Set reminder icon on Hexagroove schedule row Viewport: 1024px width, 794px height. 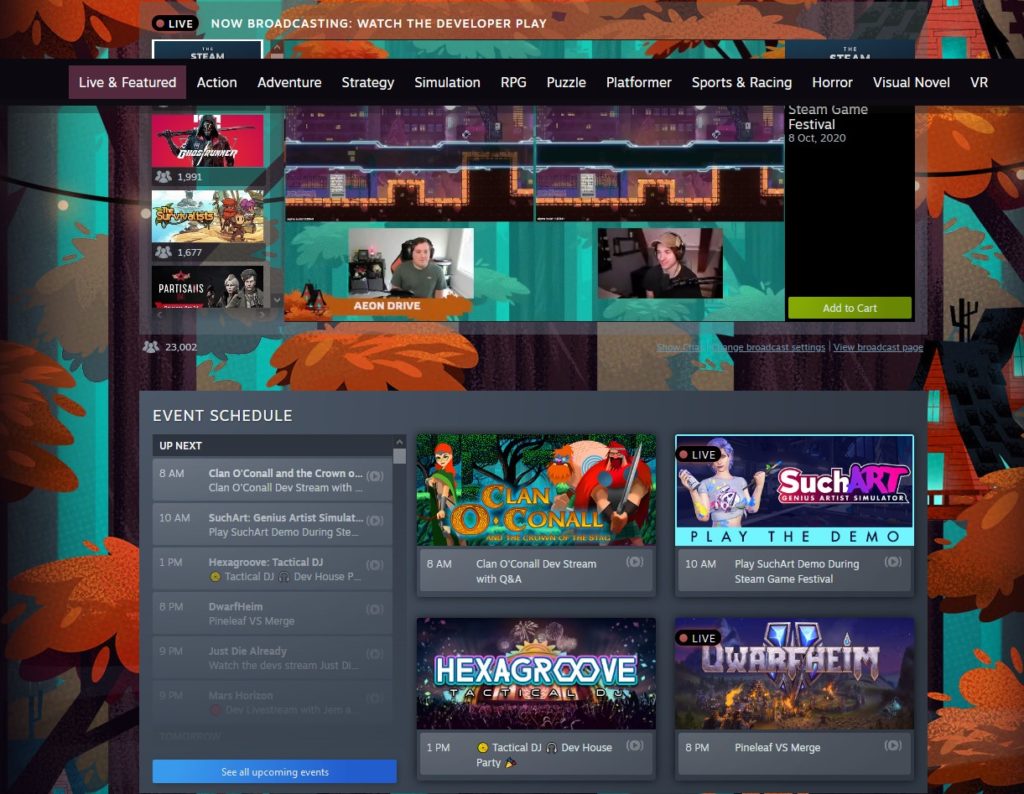[375, 565]
